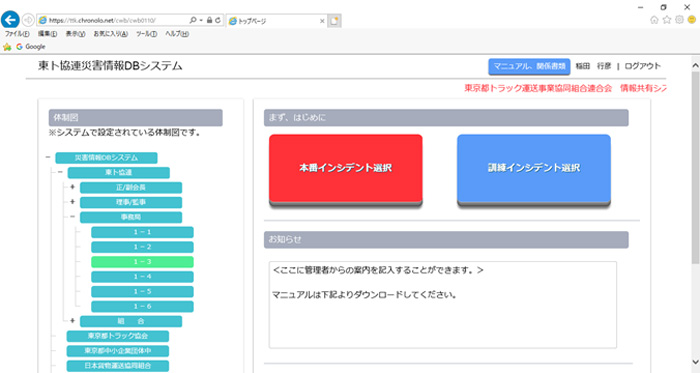Open the お気に入り(A) menu

coord(110,34)
